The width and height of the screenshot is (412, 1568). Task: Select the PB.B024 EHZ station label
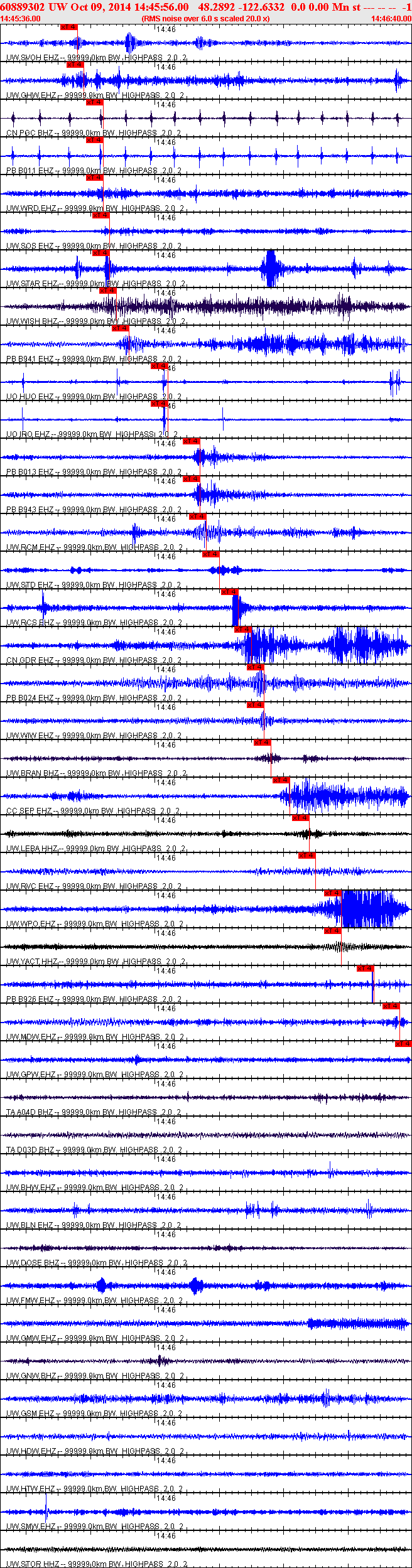tap(30, 698)
